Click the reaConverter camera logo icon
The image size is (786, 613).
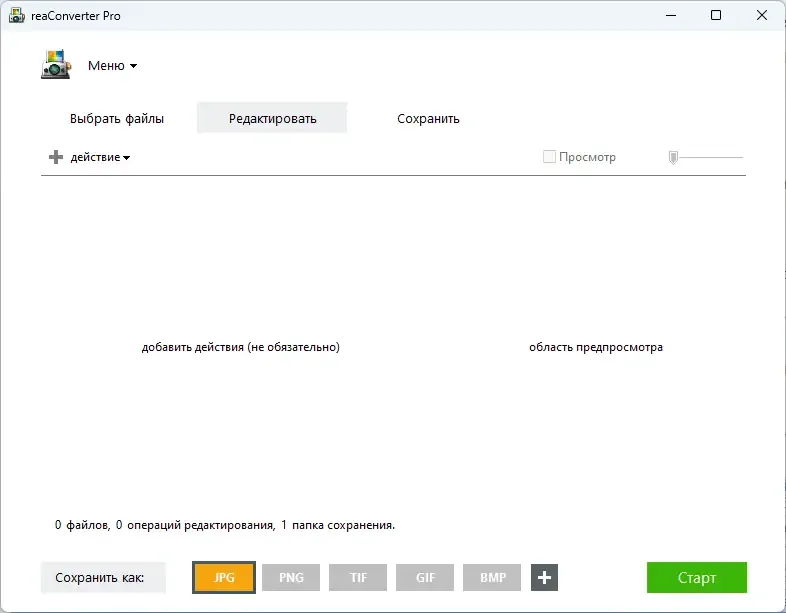click(x=56, y=64)
